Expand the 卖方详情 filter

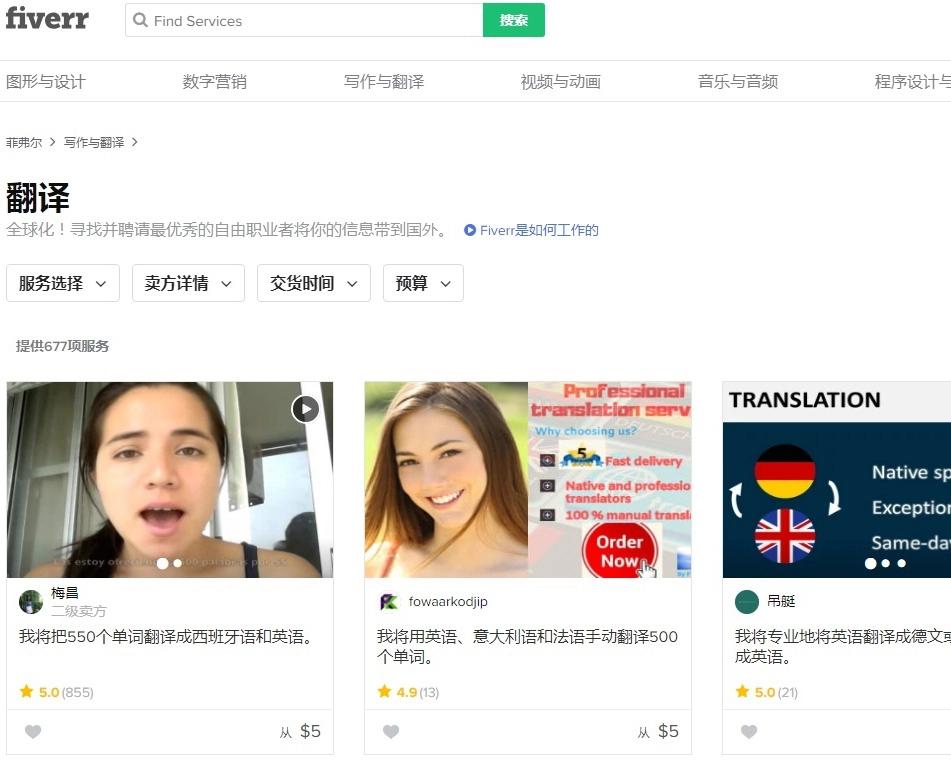[188, 283]
